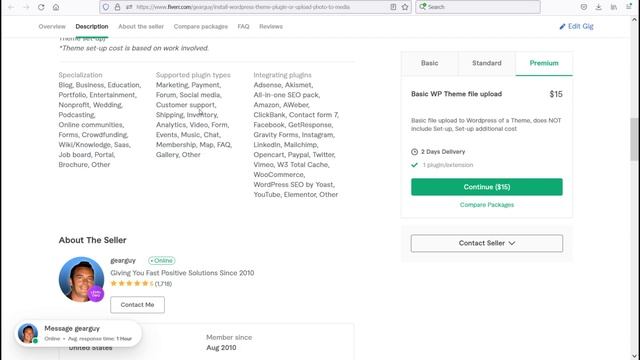Expand the Contact Seller dropdown

tap(487, 243)
